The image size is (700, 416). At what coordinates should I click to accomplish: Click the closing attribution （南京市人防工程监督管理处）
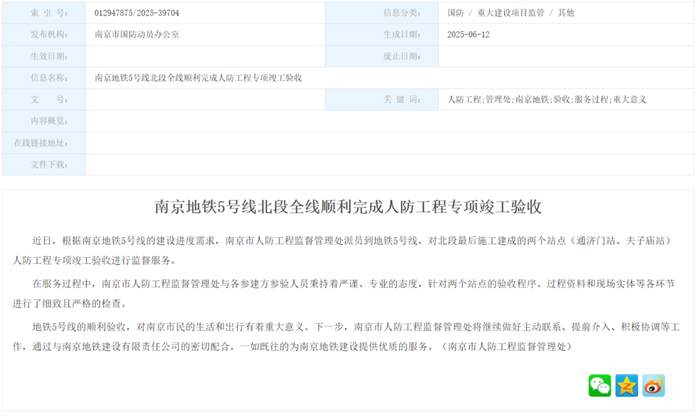(x=506, y=346)
